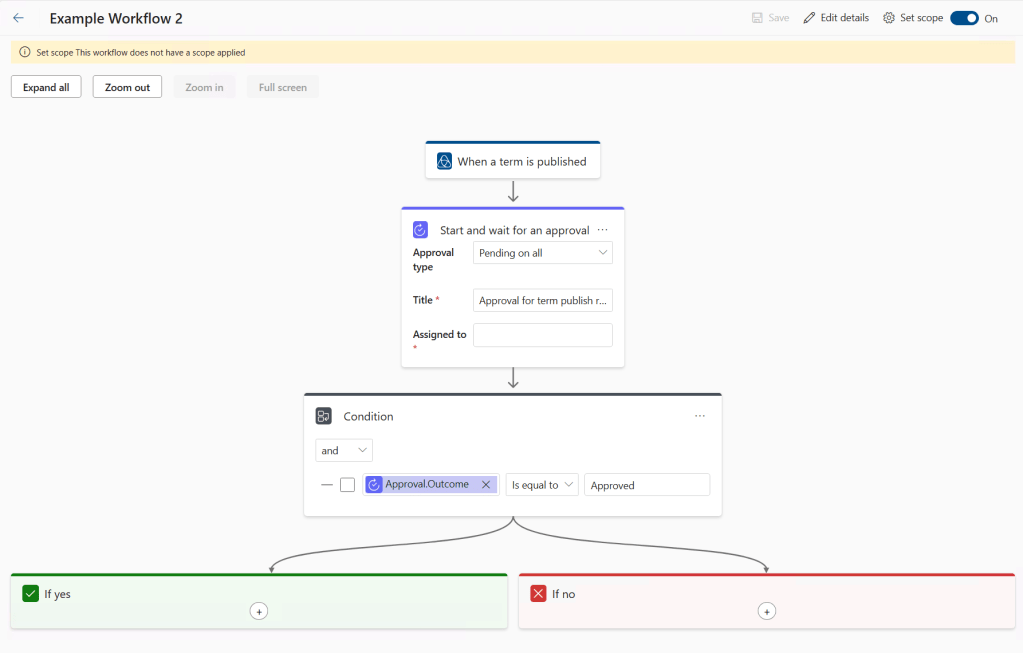Viewport: 1023px width, 653px height.
Task: Click the Condition node icon
Action: tap(324, 416)
